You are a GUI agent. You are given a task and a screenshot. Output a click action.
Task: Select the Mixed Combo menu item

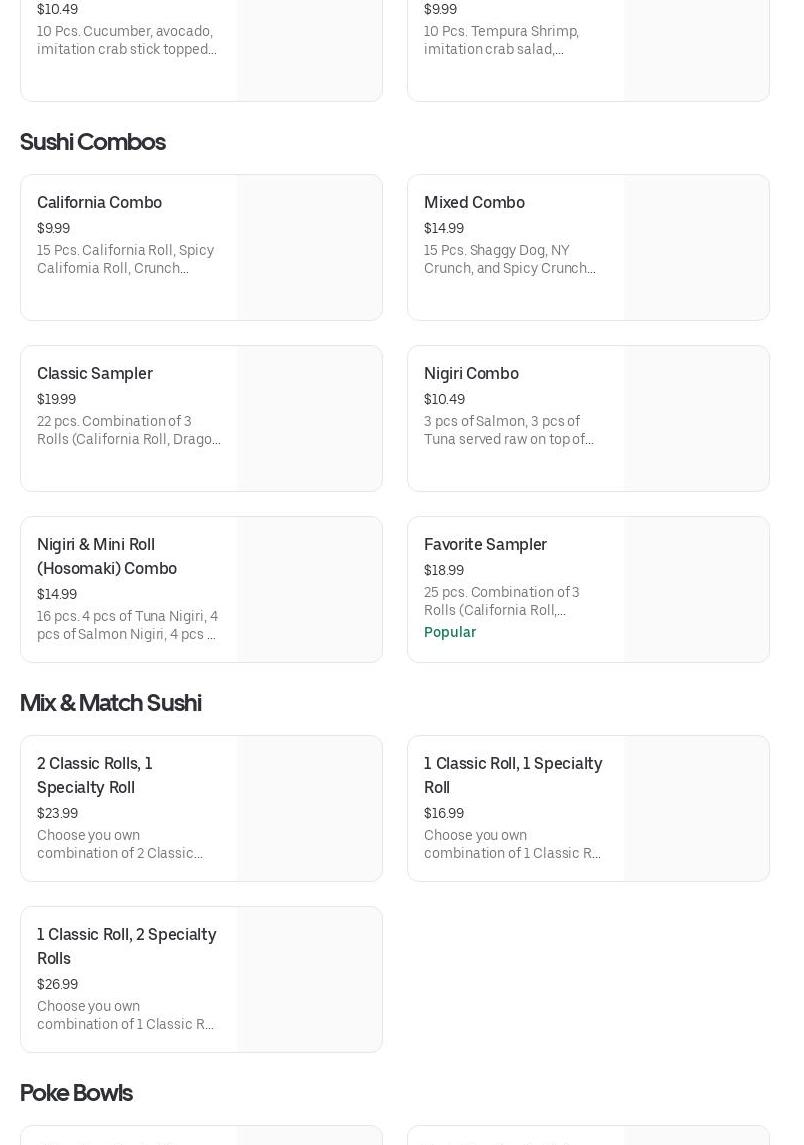(x=474, y=203)
